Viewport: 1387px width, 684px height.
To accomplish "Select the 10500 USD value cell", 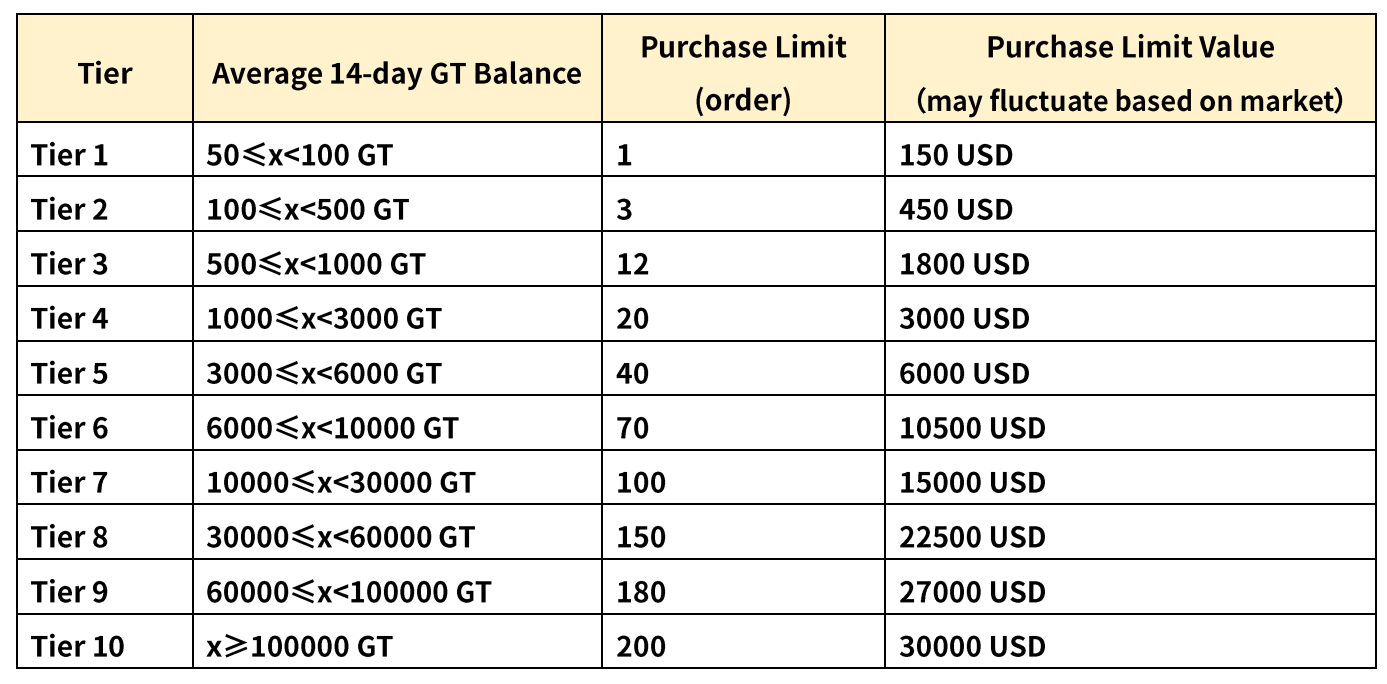I will click(x=972, y=428).
